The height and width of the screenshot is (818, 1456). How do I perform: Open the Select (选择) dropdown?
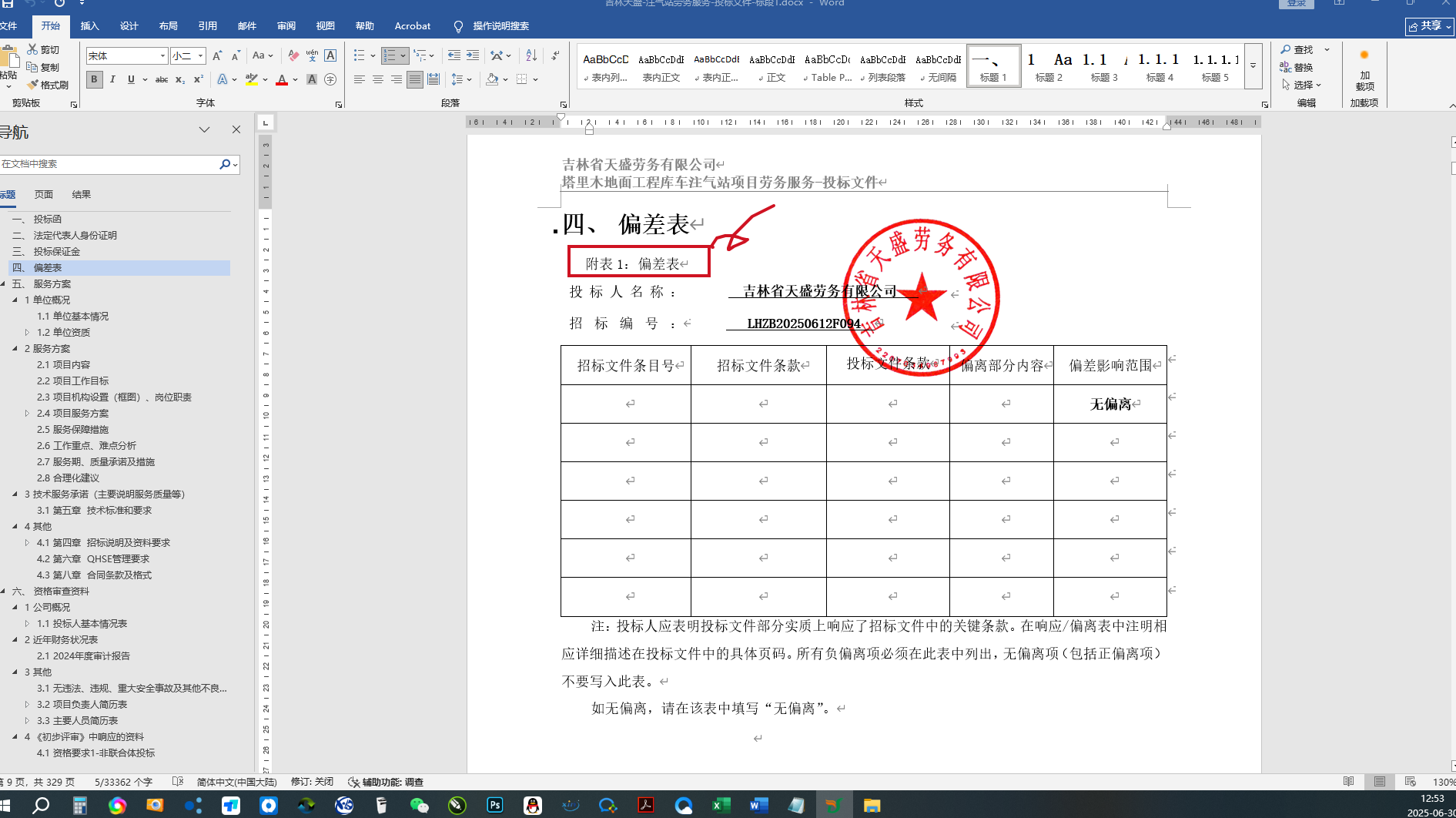[1301, 85]
